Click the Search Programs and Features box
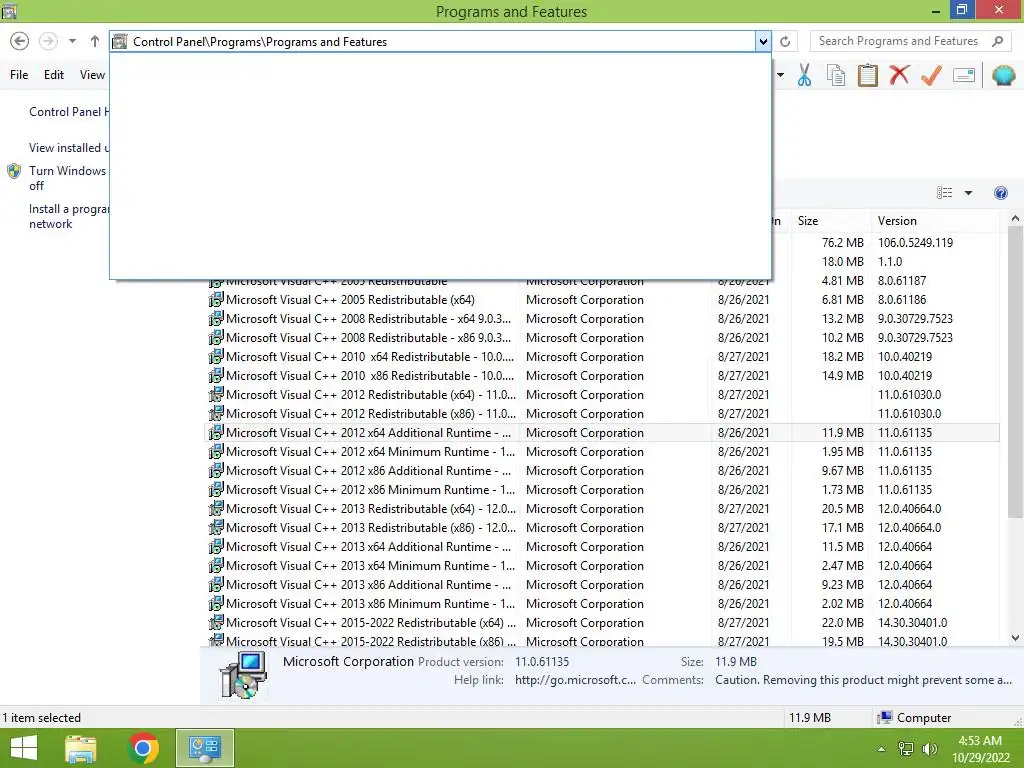This screenshot has height=768, width=1024. tap(910, 41)
